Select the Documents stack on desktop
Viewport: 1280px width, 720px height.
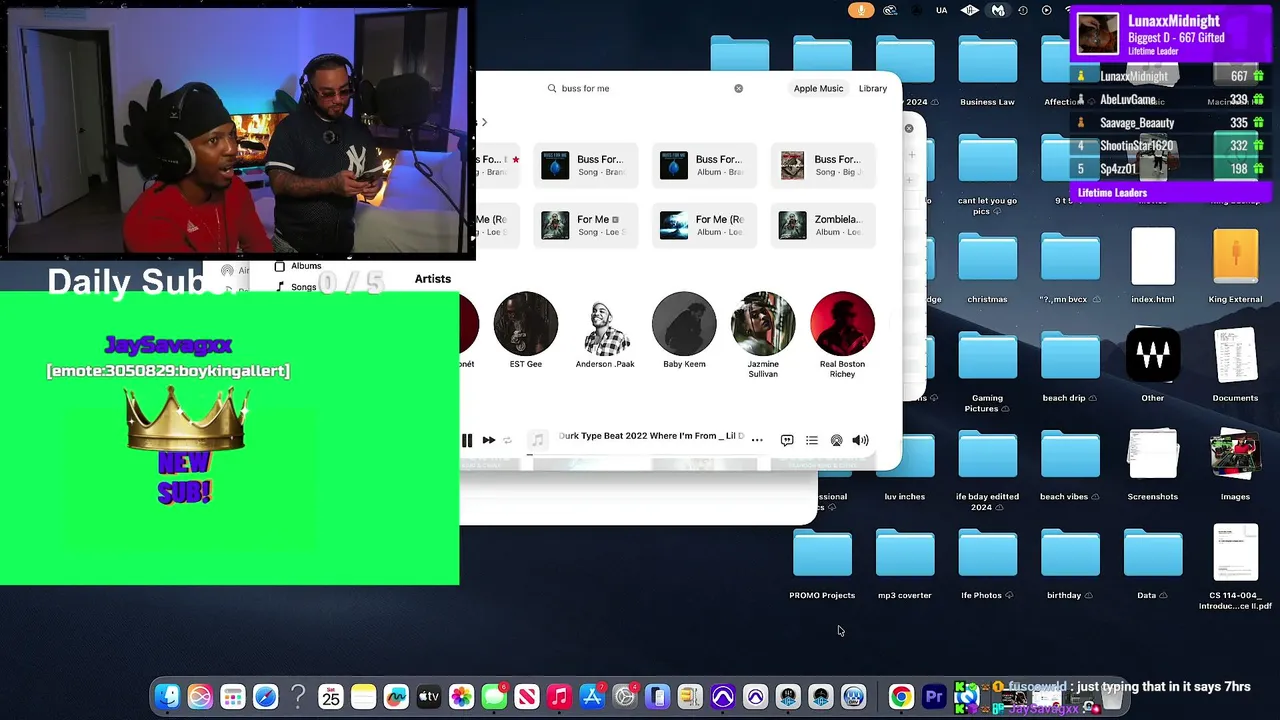click(1235, 365)
